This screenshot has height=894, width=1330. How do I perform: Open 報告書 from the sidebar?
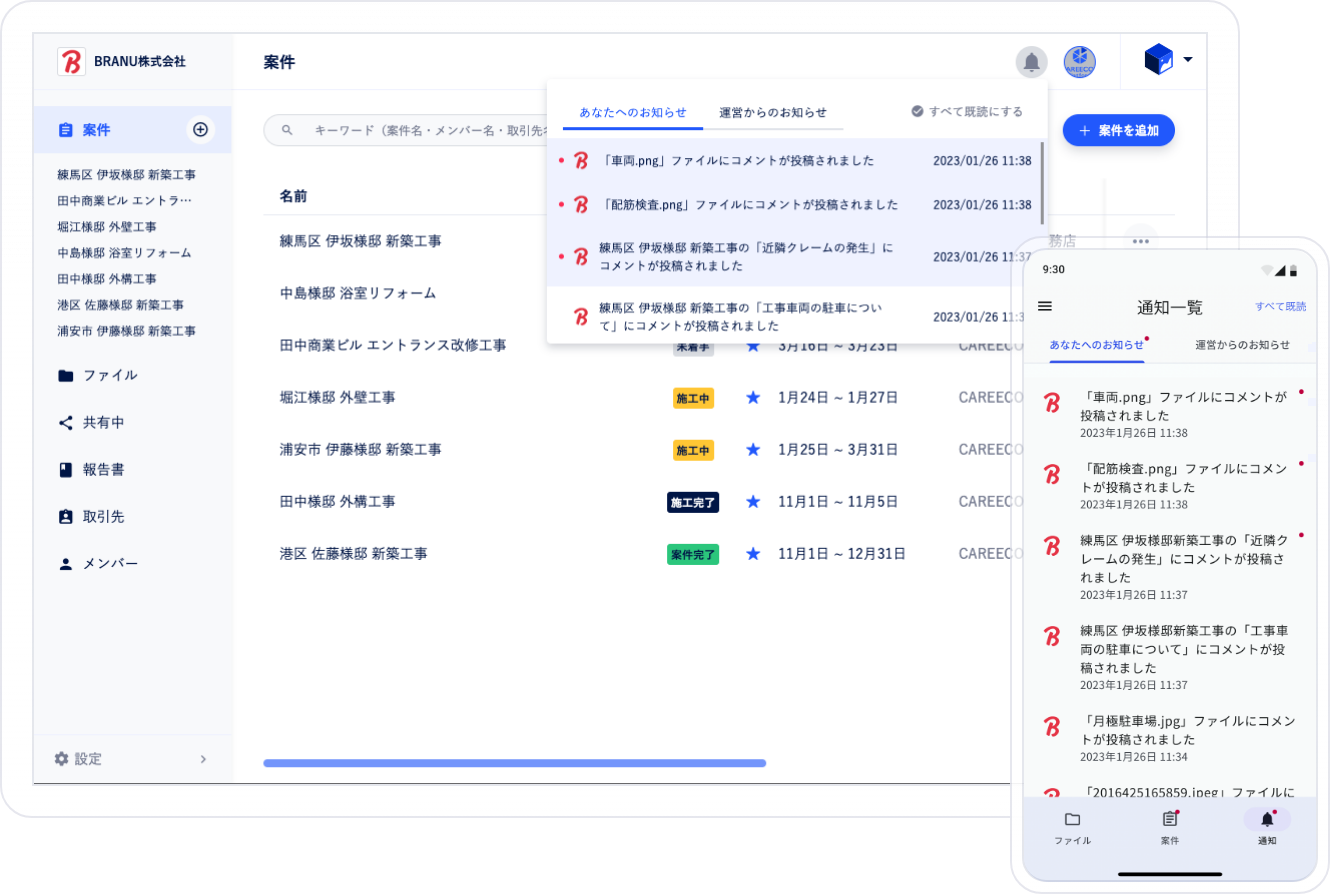pyautogui.click(x=103, y=469)
